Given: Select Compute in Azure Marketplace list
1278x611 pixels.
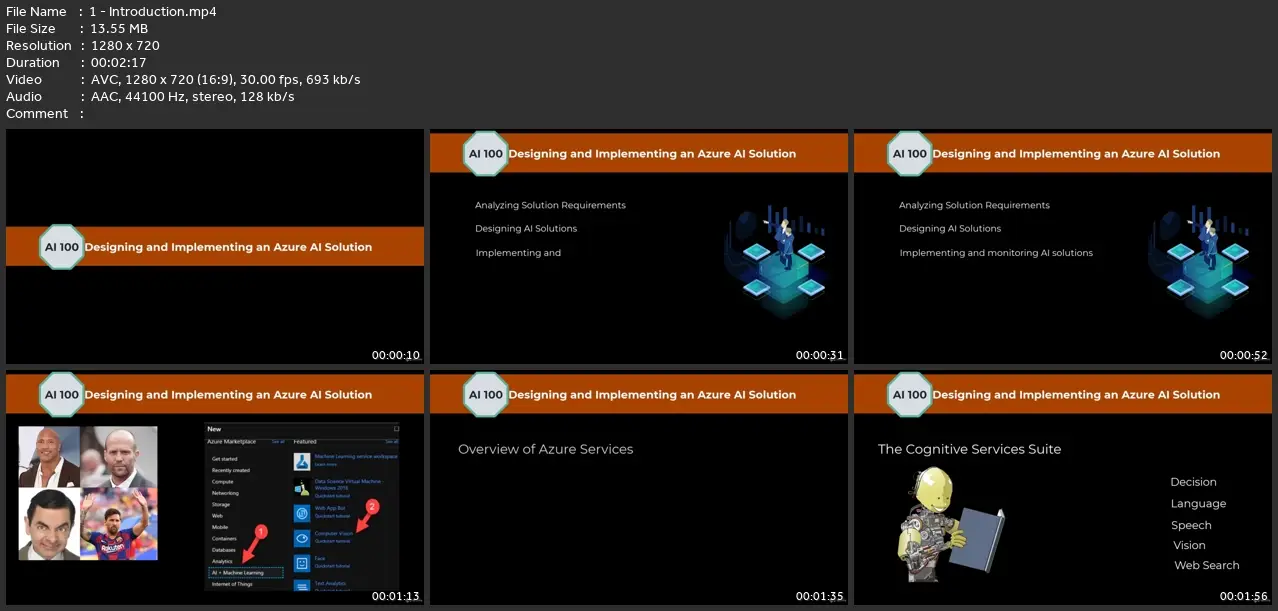Looking at the screenshot, I should pos(222,482).
